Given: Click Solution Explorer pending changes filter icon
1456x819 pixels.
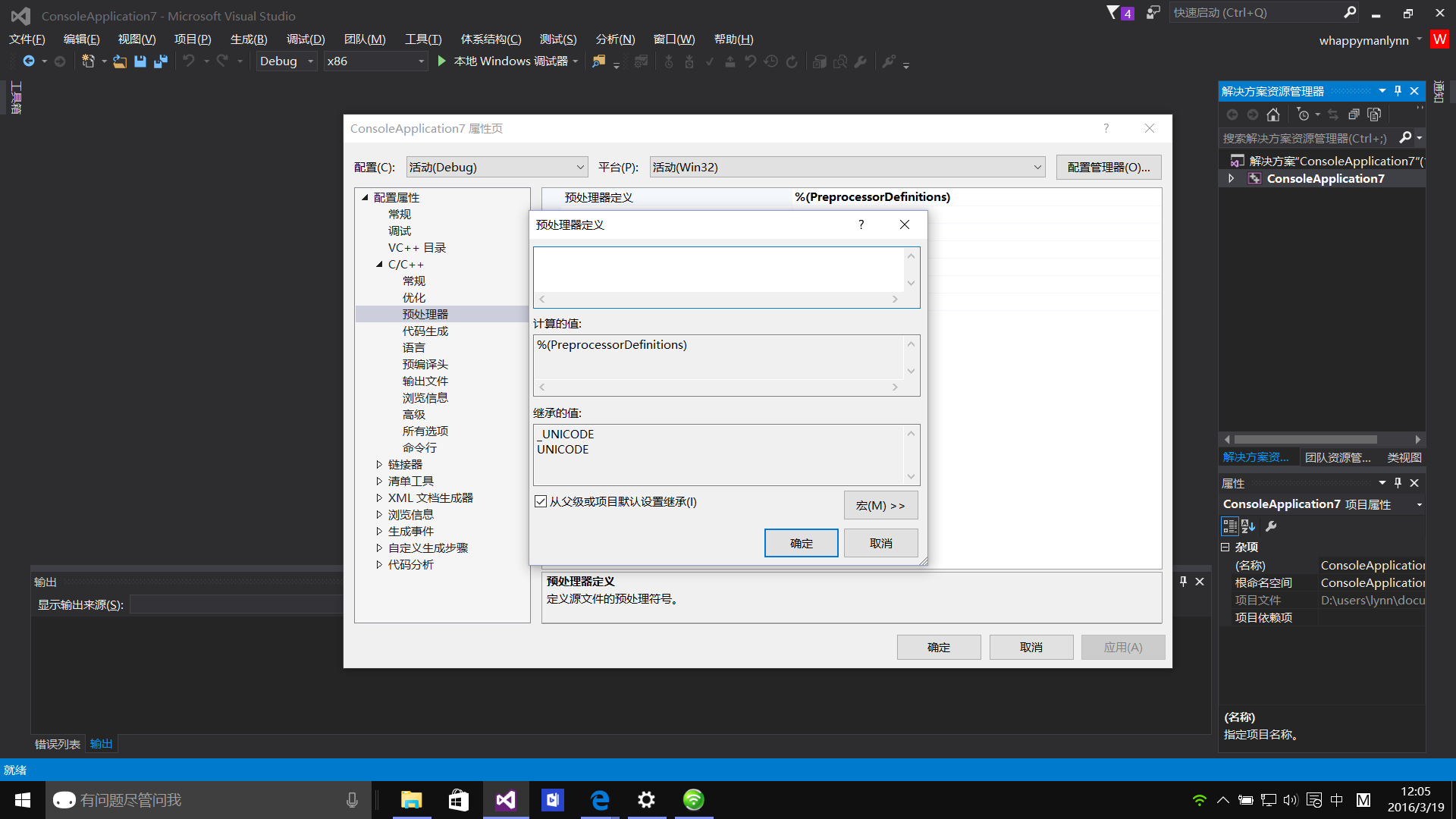Looking at the screenshot, I should 1304,115.
